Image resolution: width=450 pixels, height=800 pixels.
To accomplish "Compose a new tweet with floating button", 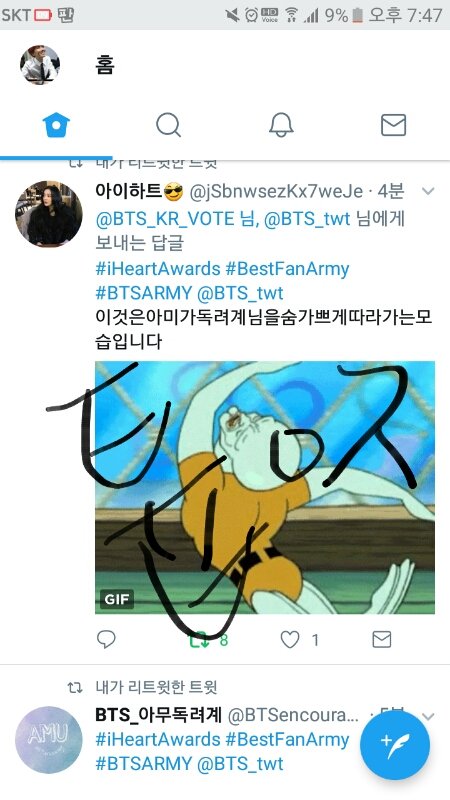I will (395, 745).
